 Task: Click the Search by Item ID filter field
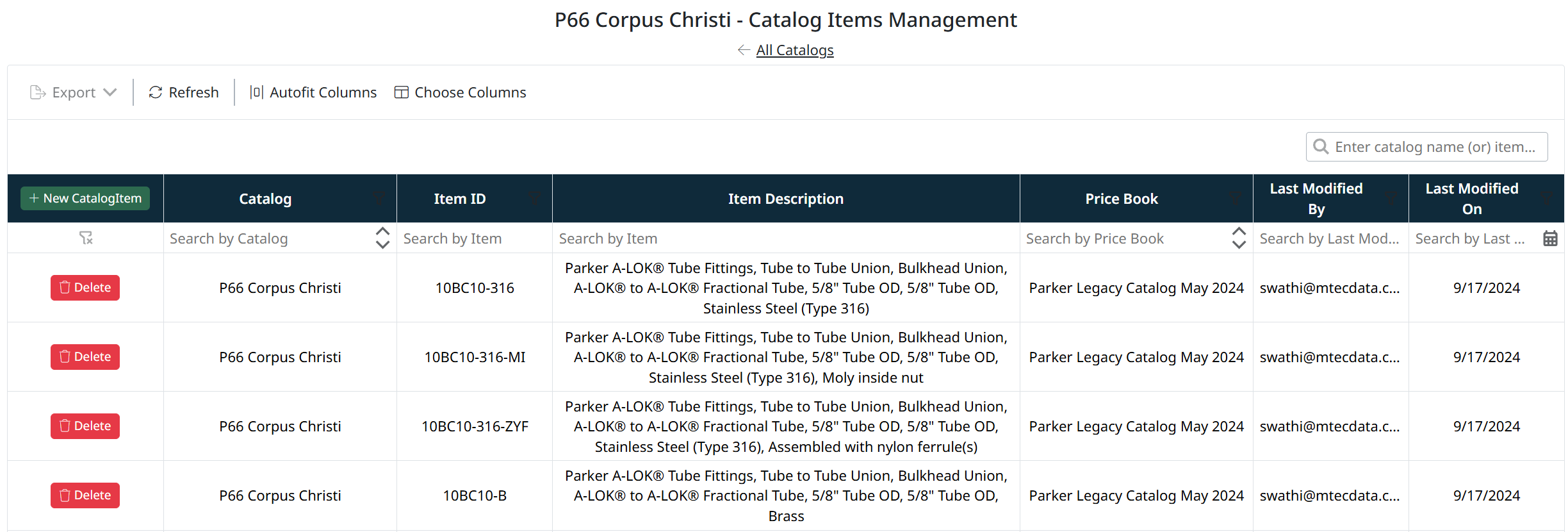point(473,238)
